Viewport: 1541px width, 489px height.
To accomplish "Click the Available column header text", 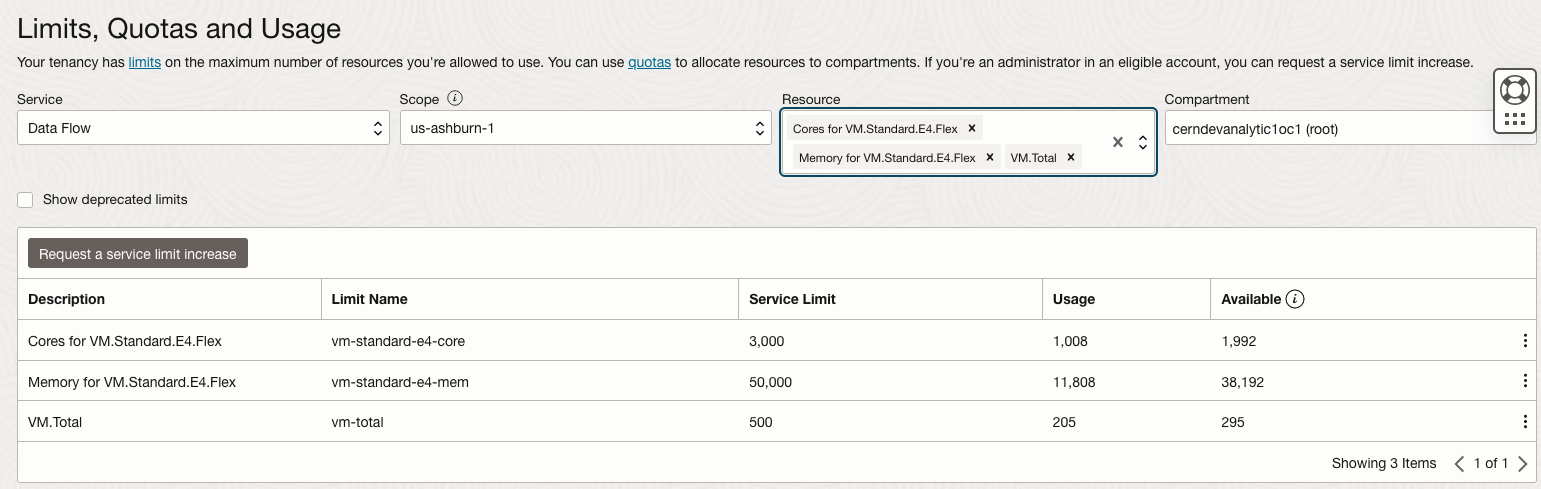I will pos(1251,299).
